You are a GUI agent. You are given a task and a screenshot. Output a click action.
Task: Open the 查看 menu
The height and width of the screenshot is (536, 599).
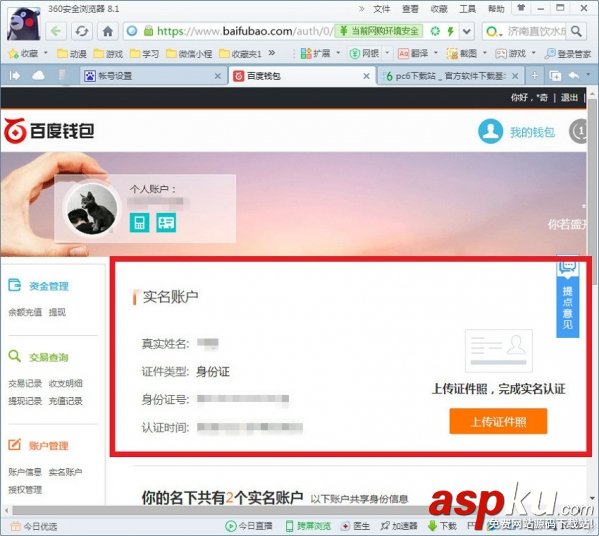[x=410, y=9]
